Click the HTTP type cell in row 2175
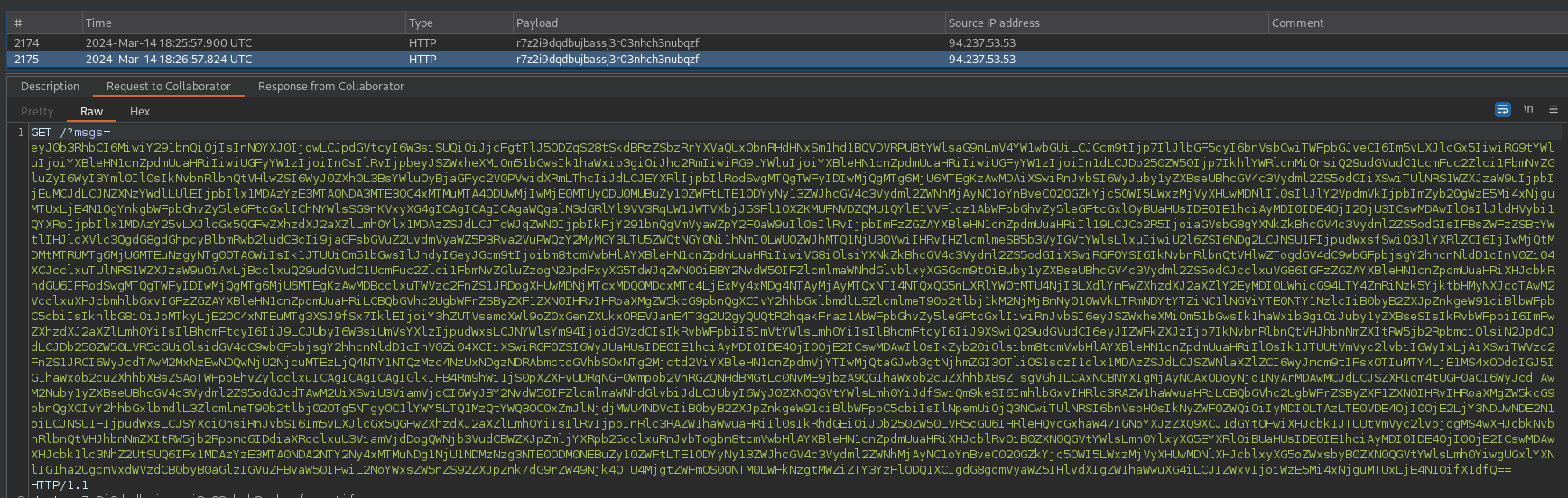This screenshot has height=498, width=1568. point(422,59)
